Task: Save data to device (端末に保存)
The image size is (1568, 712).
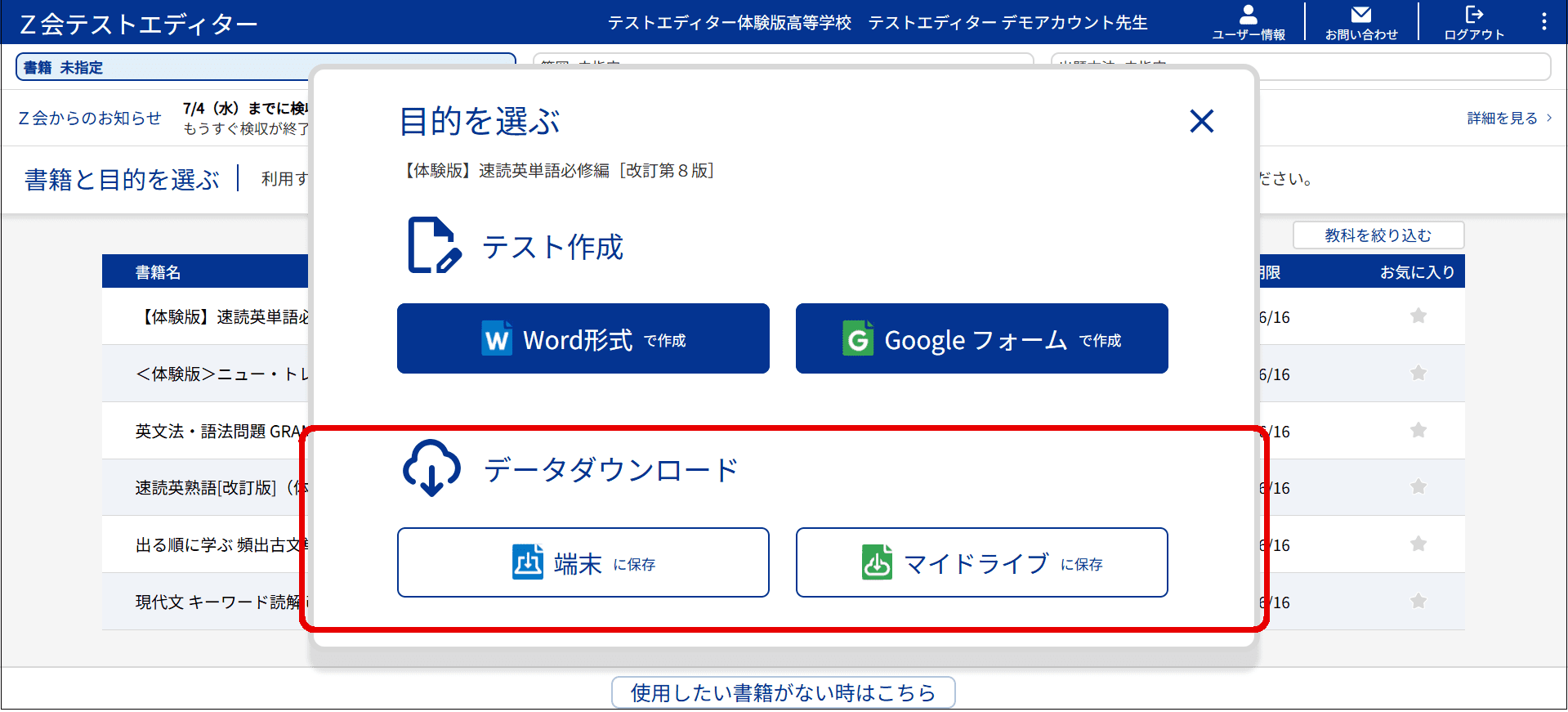Action: [x=583, y=562]
